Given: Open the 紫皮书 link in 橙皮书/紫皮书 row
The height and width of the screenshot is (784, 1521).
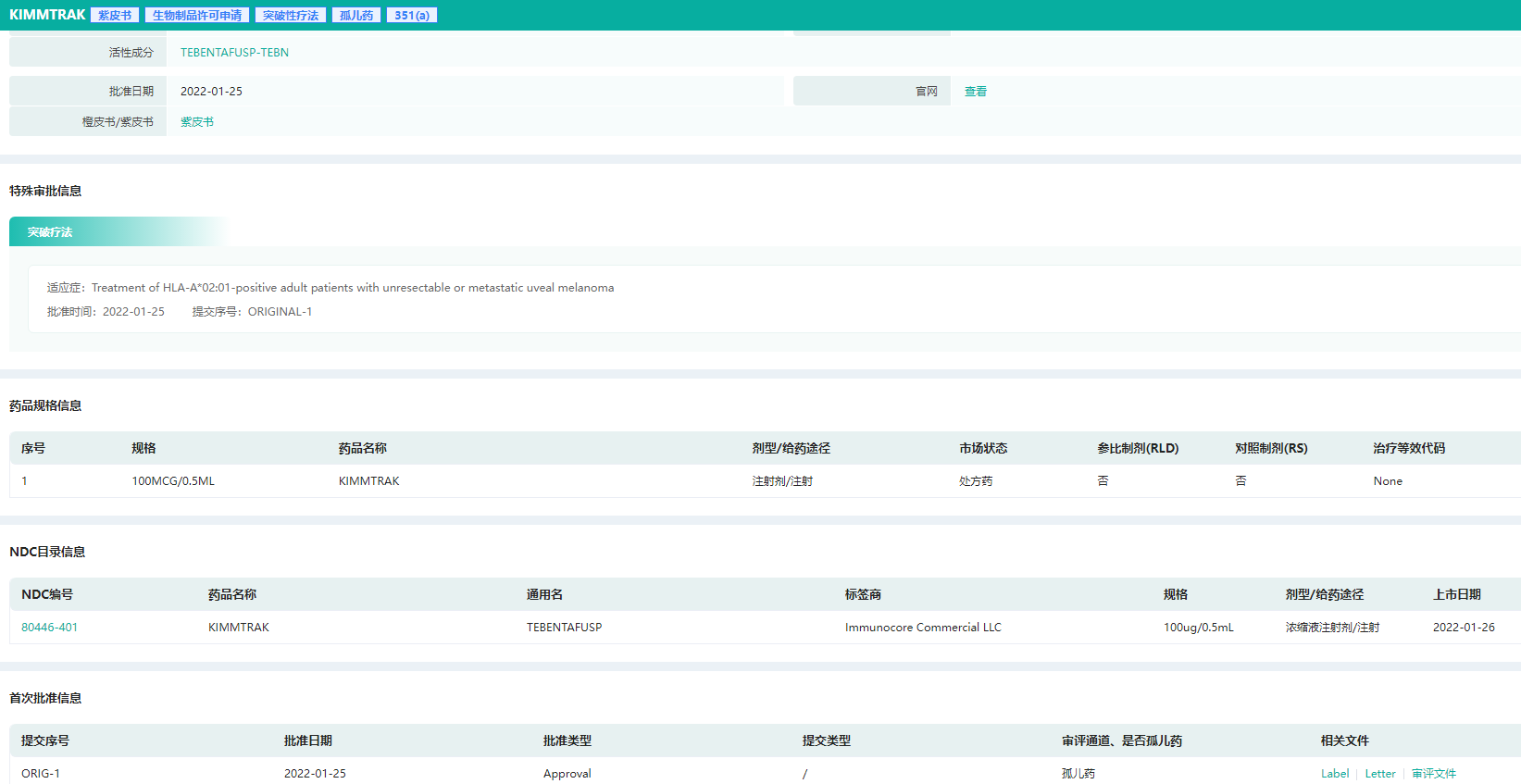Looking at the screenshot, I should tap(196, 122).
